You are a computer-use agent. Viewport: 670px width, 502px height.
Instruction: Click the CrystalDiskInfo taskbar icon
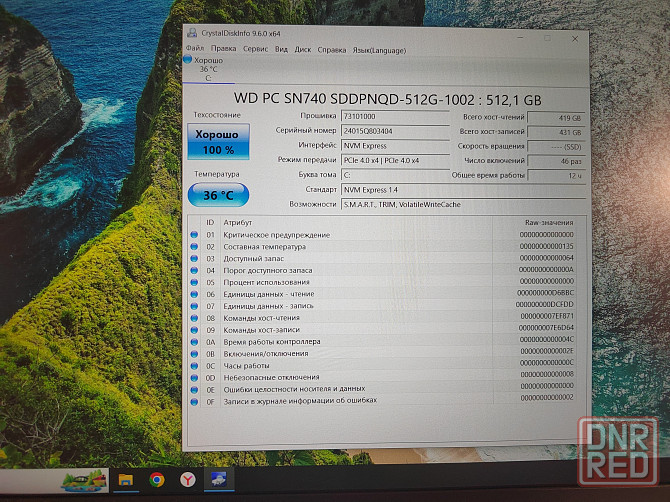[x=218, y=480]
